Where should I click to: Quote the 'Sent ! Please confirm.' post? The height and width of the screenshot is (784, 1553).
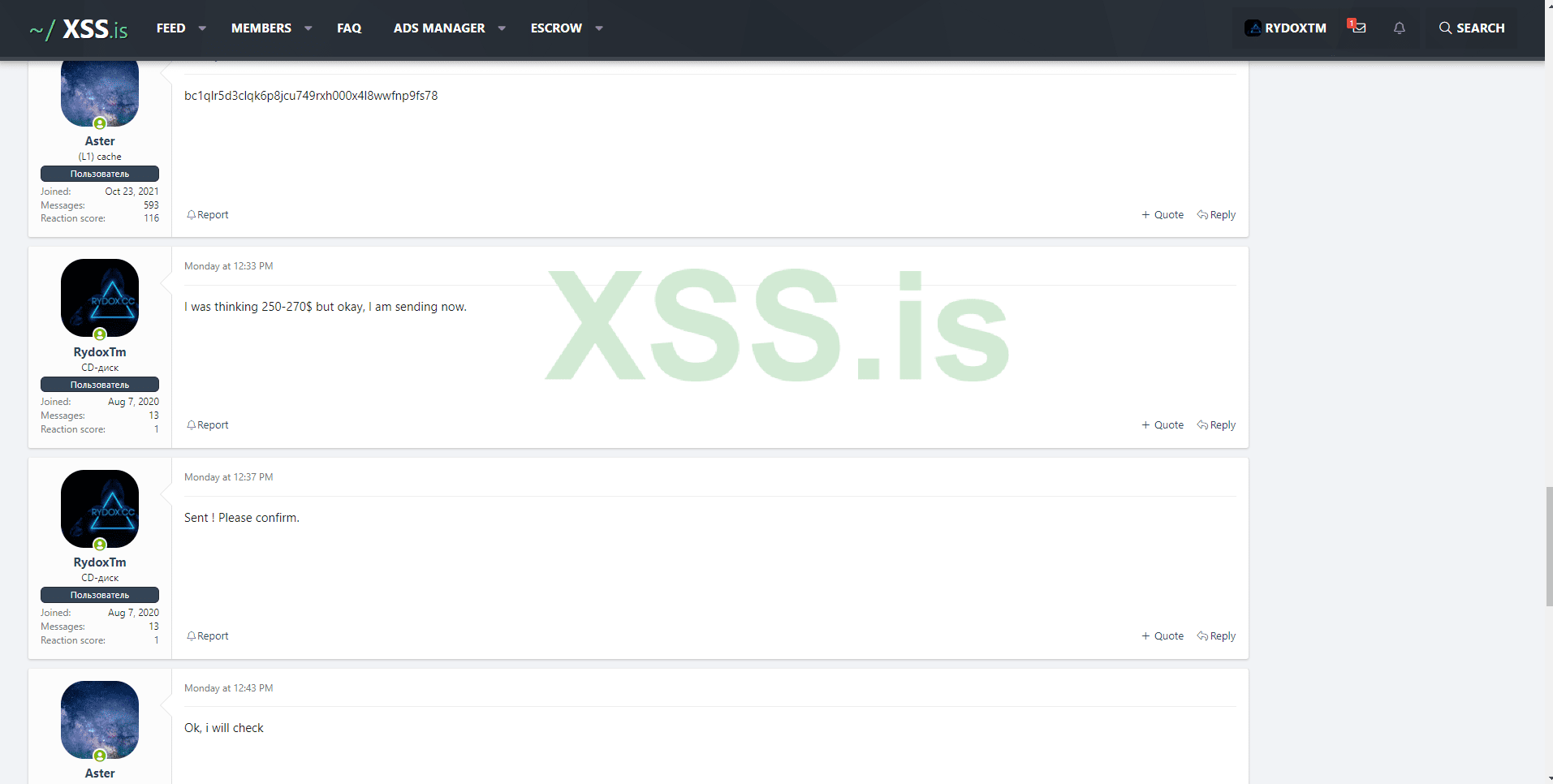[x=1163, y=636]
